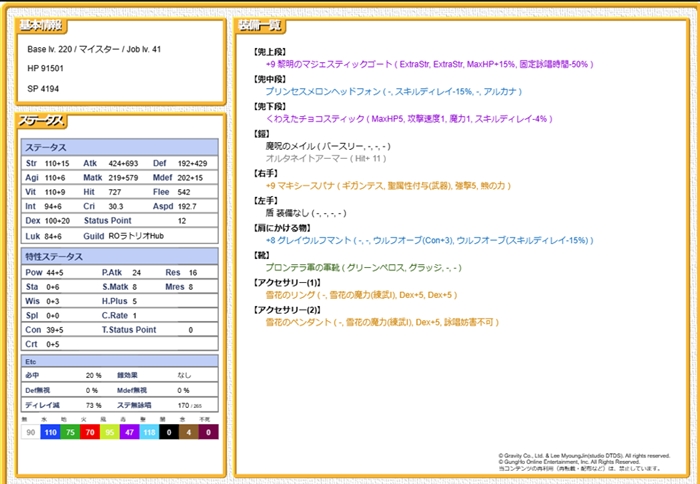
Task: Open the くわえたチョコスティック lower headgear item
Action: pyautogui.click(x=316, y=118)
